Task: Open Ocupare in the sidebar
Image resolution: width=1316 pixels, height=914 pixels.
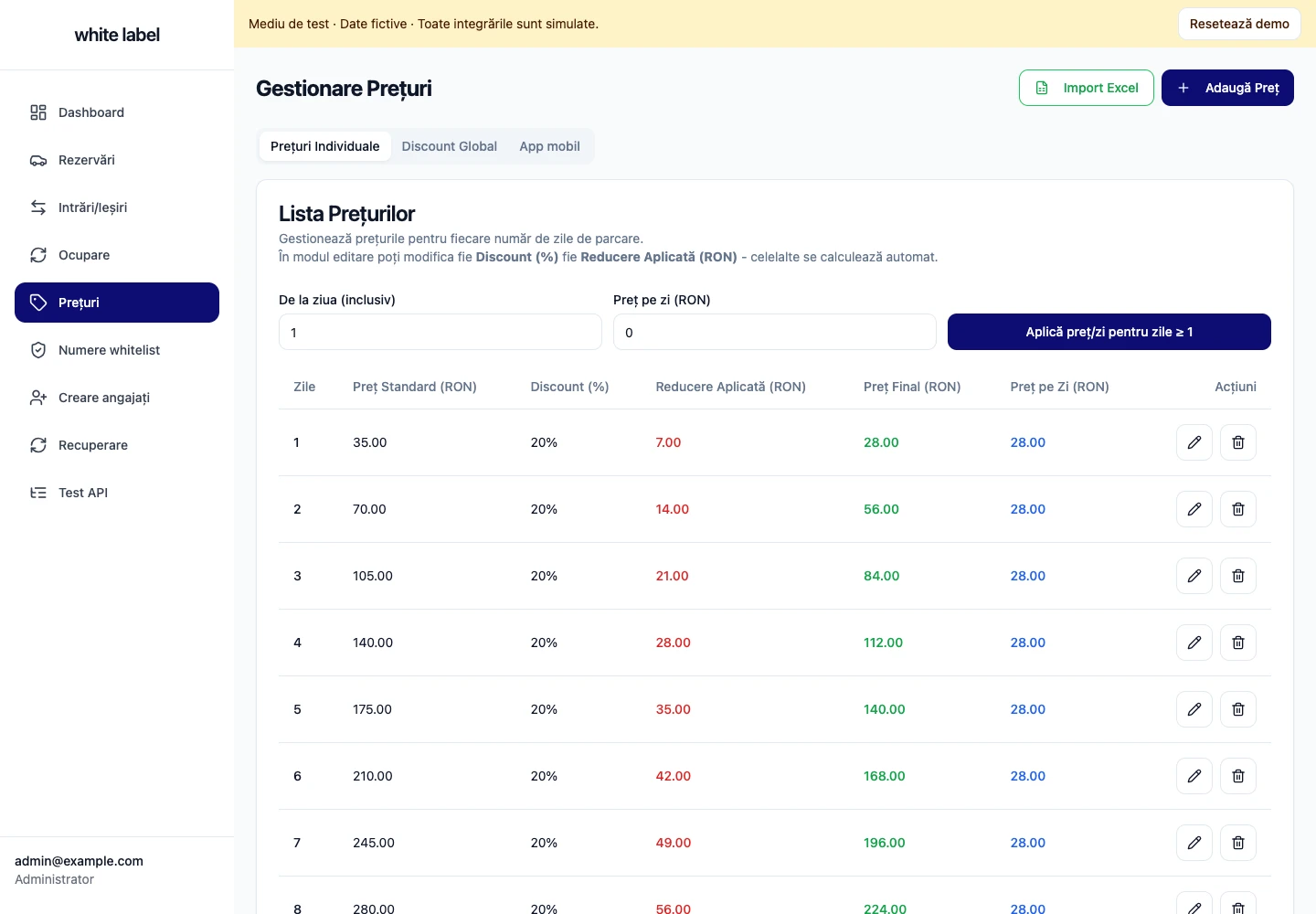Action: click(117, 255)
